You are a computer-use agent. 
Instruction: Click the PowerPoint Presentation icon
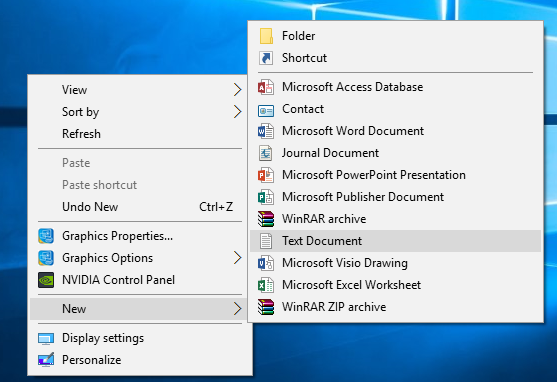coord(266,175)
